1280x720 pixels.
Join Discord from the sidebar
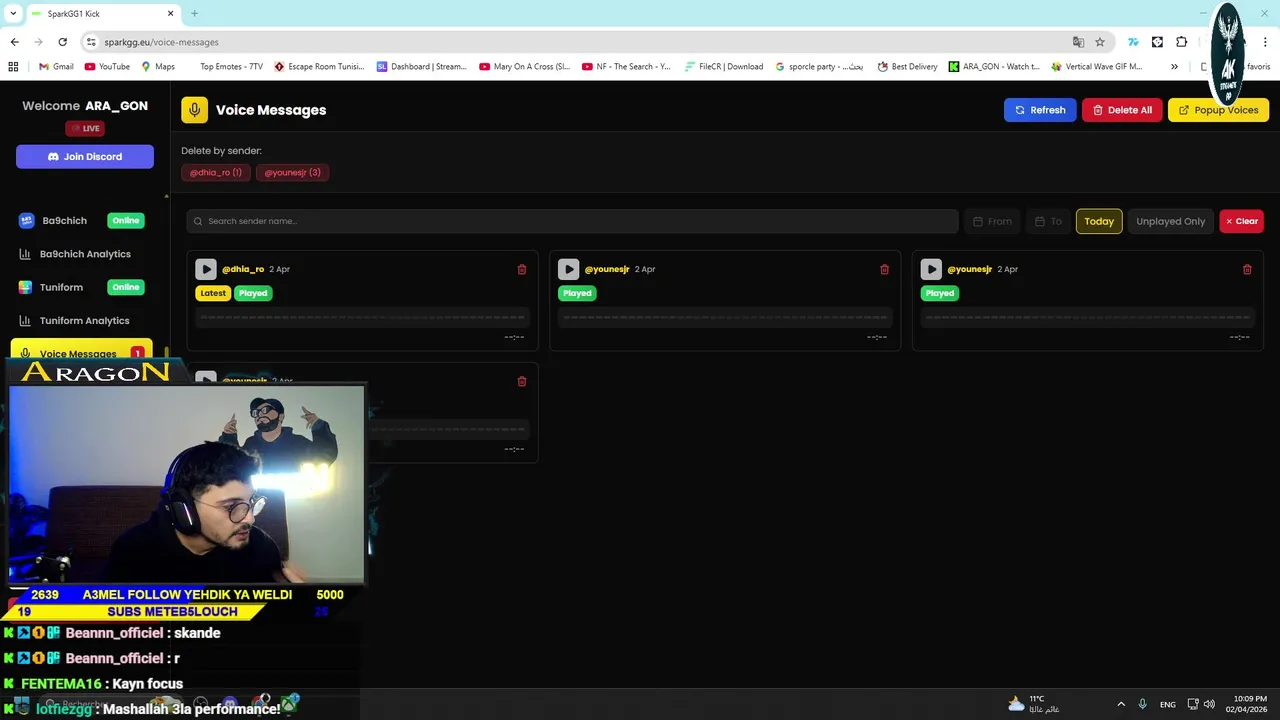(x=85, y=157)
